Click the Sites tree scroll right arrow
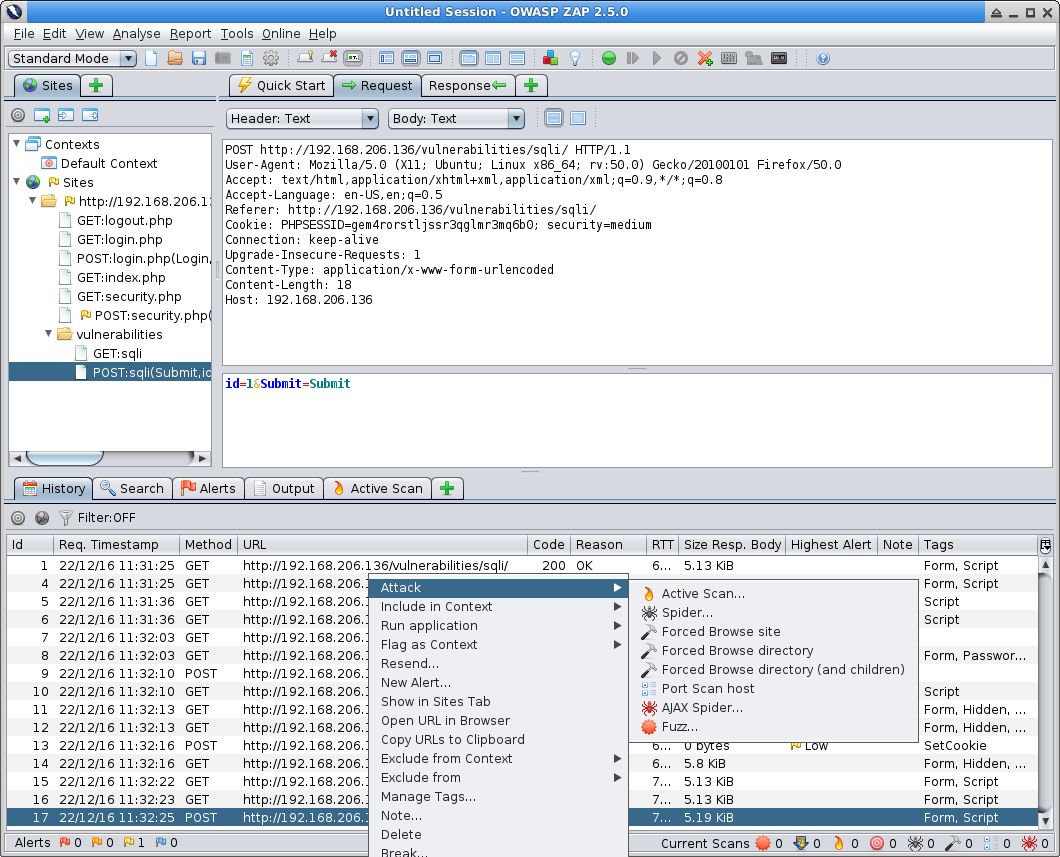This screenshot has height=857, width=1060. 201,458
